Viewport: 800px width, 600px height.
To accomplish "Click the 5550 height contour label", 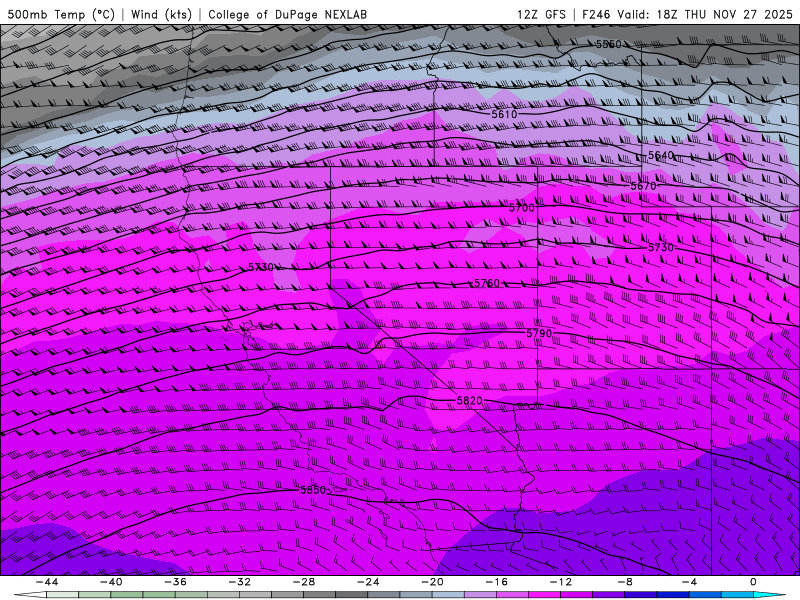I will tap(609, 44).
